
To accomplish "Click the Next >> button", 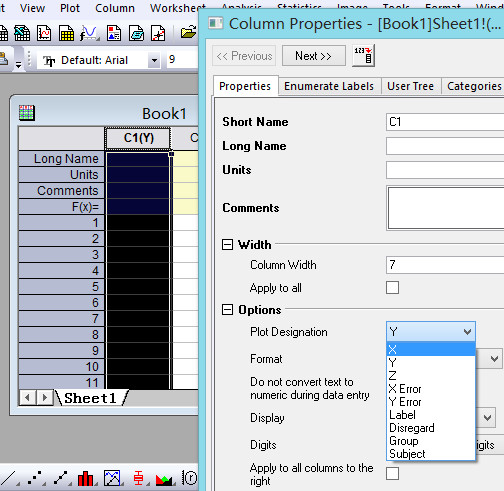I will [313, 56].
